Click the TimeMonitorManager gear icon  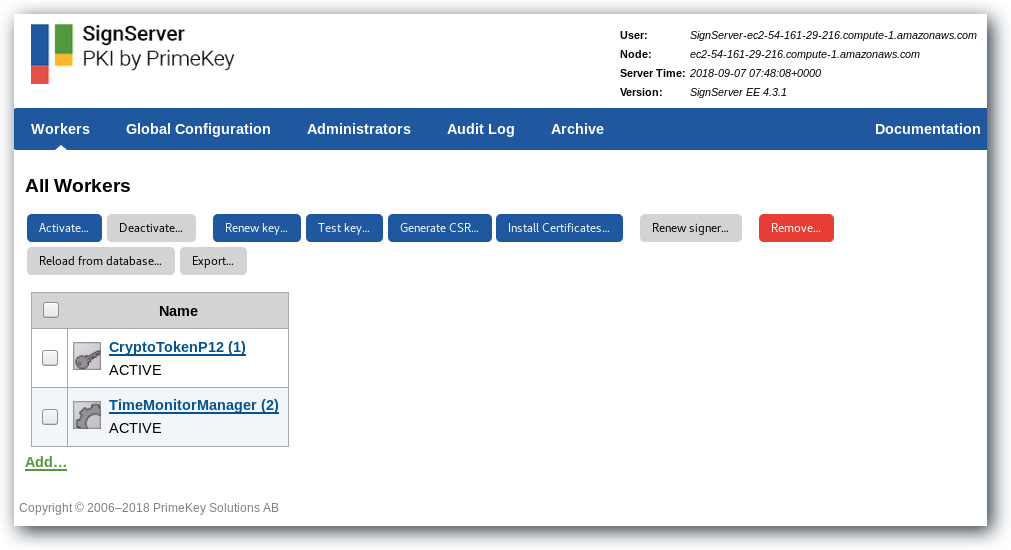[87, 415]
